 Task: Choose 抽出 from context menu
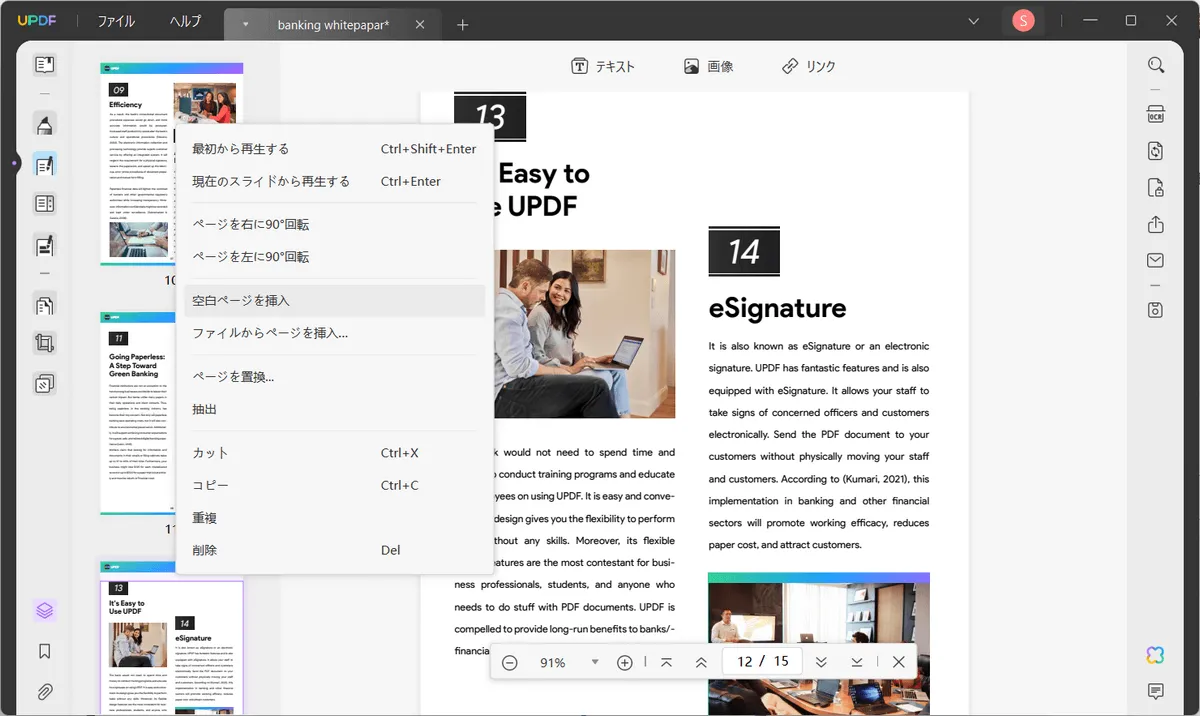point(335,409)
